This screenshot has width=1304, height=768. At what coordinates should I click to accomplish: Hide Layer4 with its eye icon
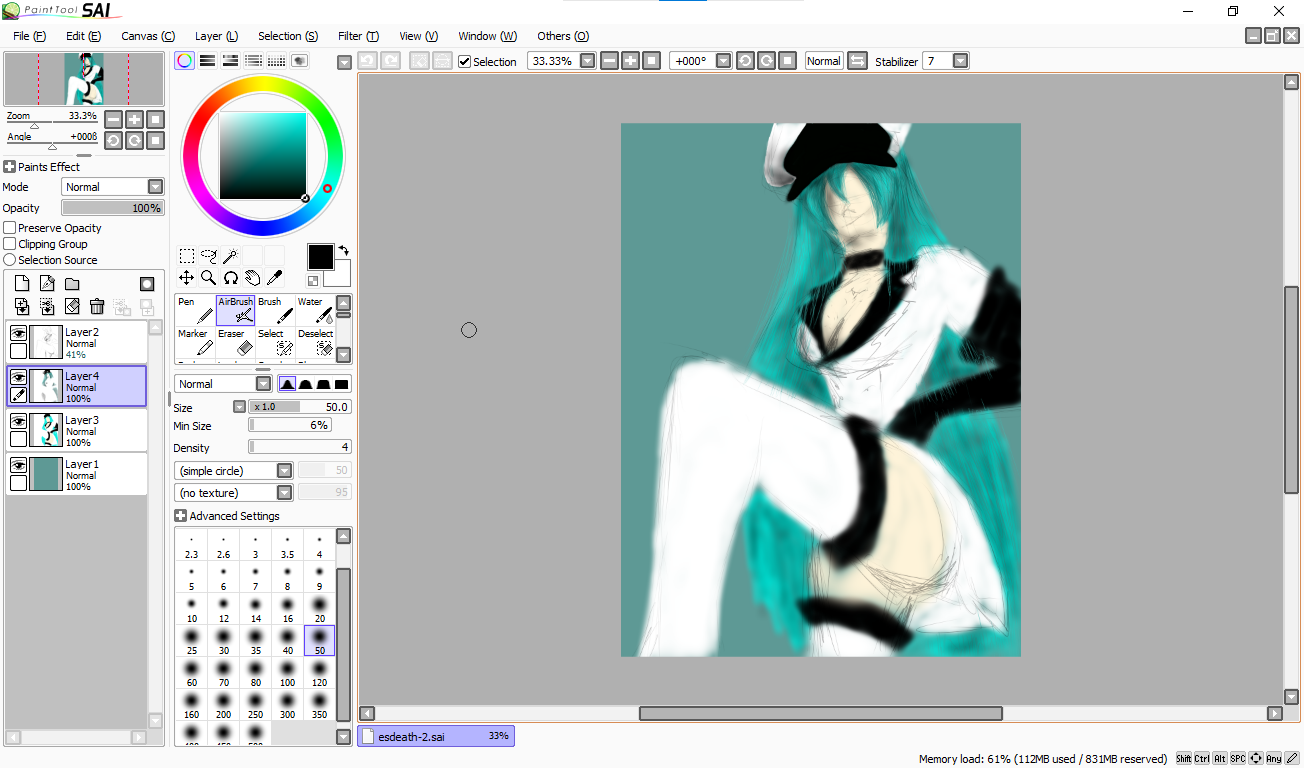point(18,377)
